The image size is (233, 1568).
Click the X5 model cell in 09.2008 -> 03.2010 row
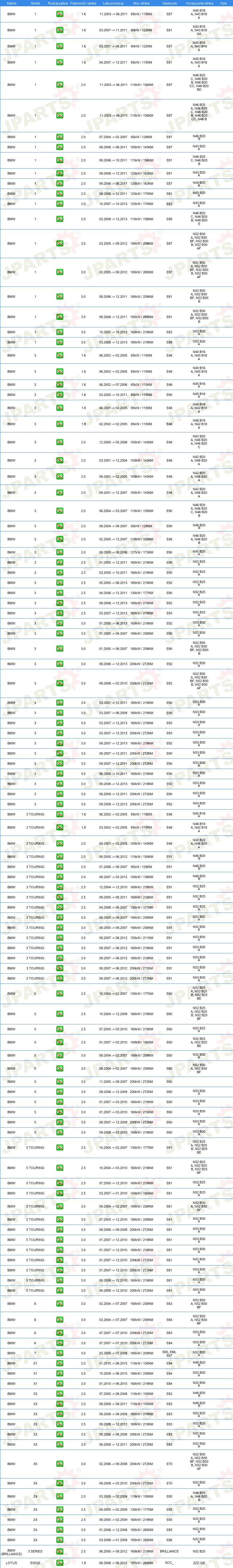click(x=35, y=1483)
